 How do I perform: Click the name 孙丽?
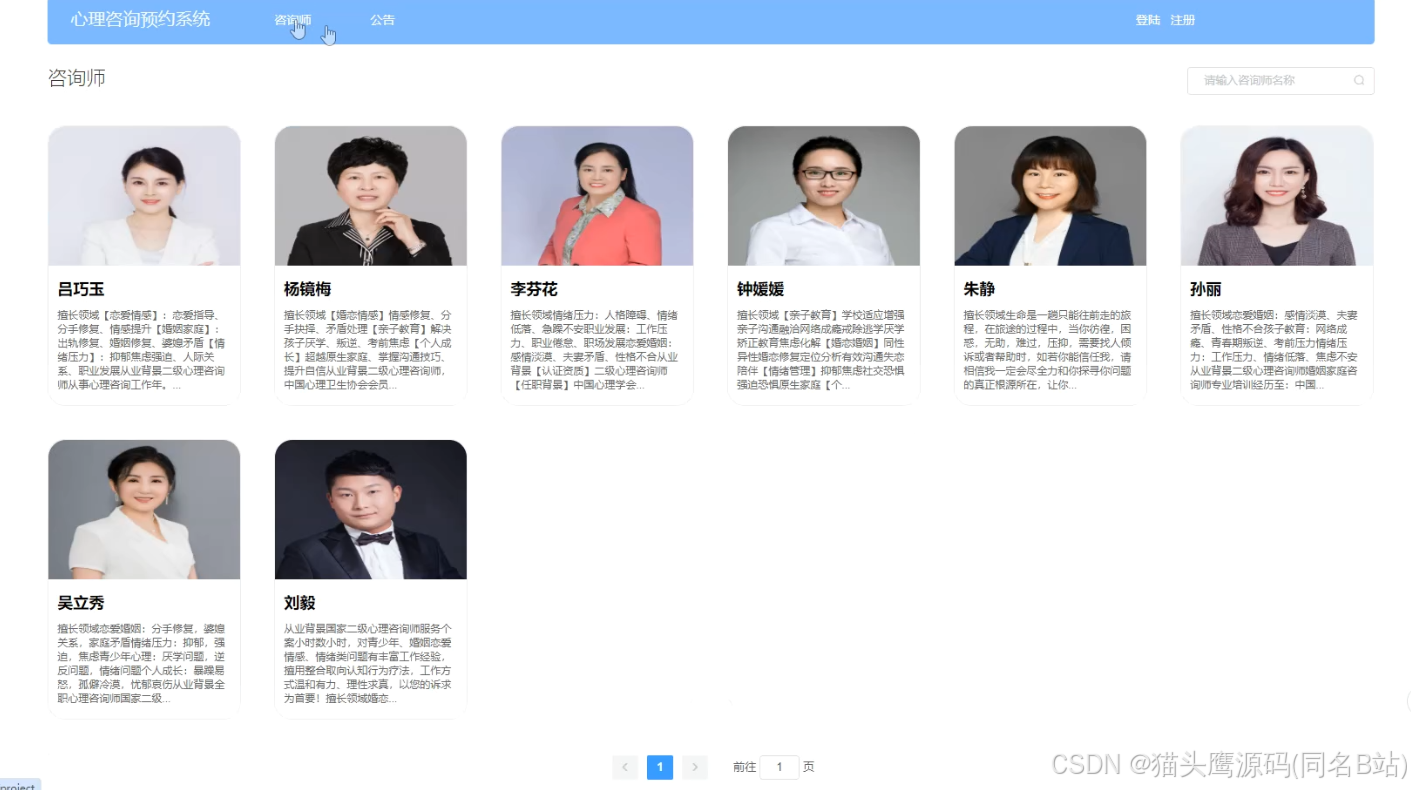[x=1206, y=289]
